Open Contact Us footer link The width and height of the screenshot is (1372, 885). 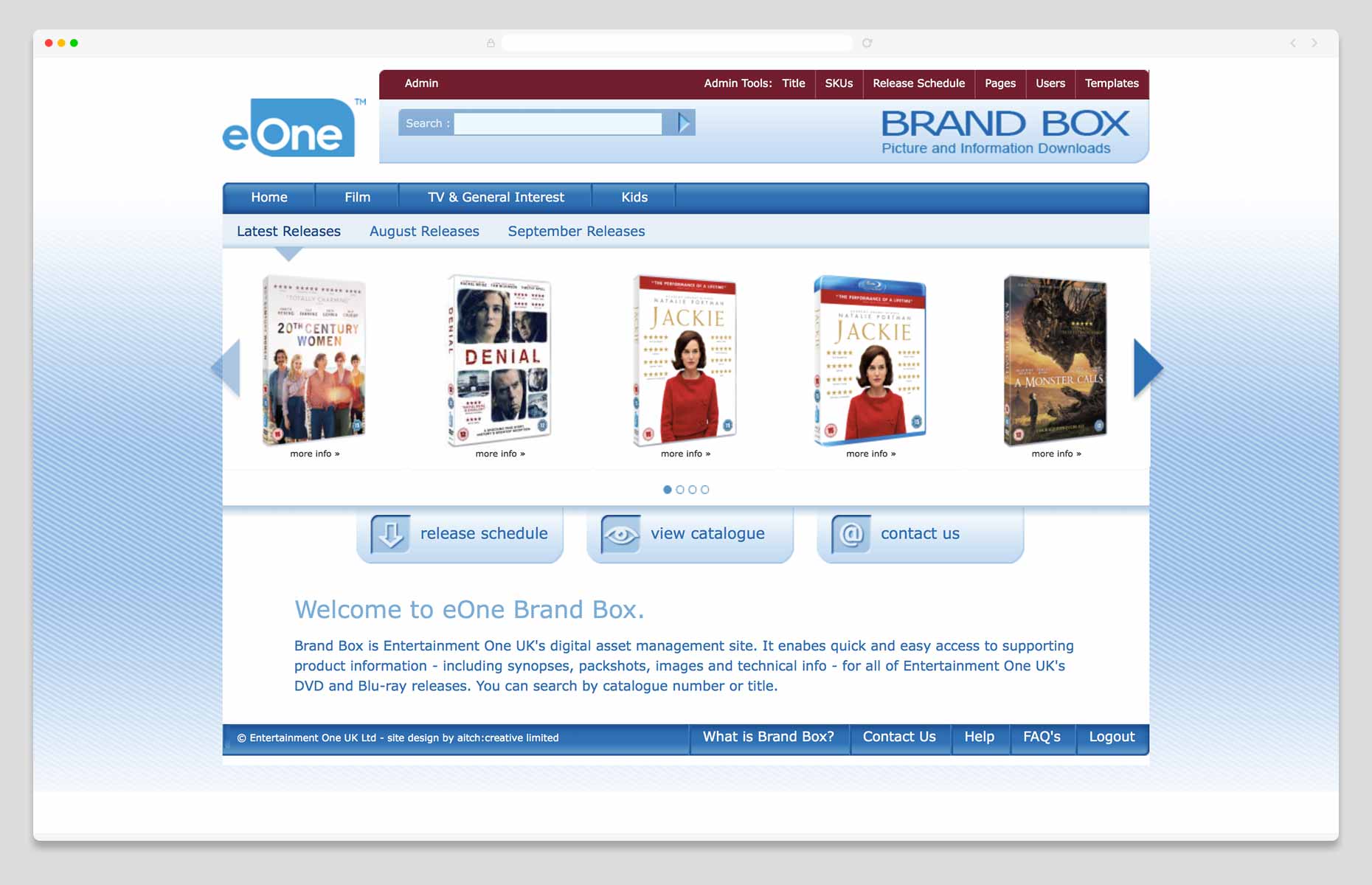pos(899,737)
